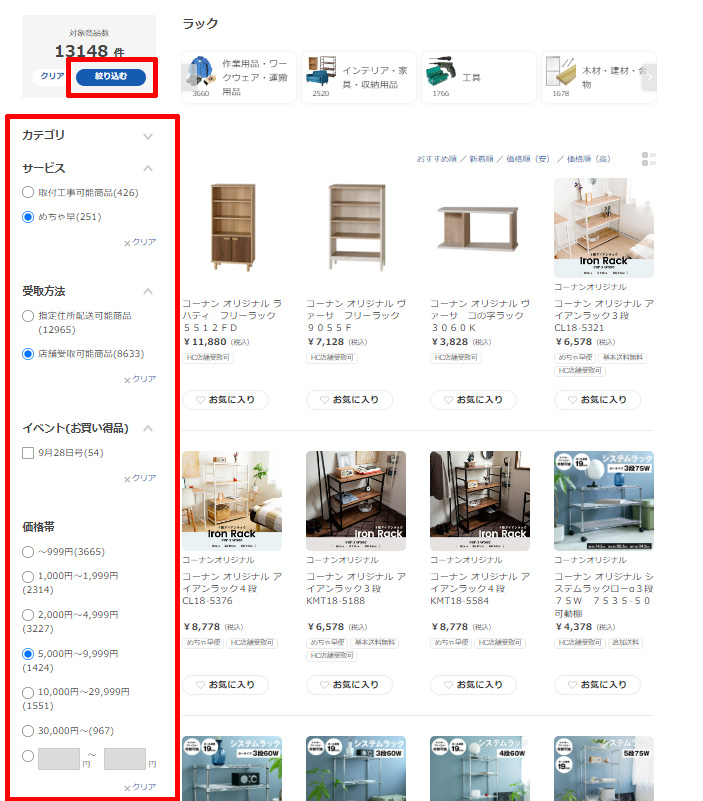Select 取付工事可能商品(426) radio option
Screen dimensions: 703x801
(x=28, y=193)
